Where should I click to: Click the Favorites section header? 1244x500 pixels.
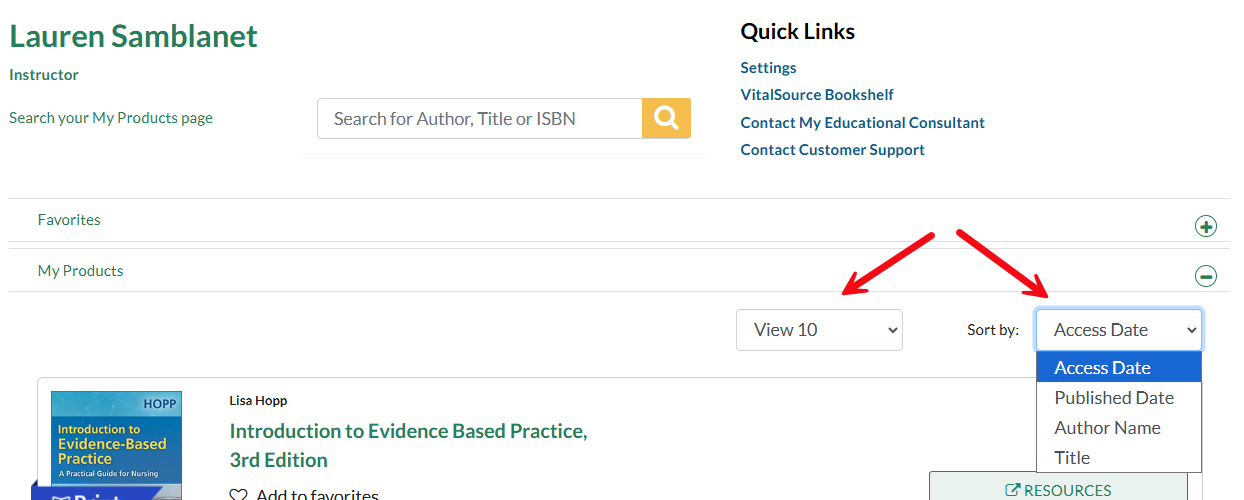pyautogui.click(x=69, y=220)
